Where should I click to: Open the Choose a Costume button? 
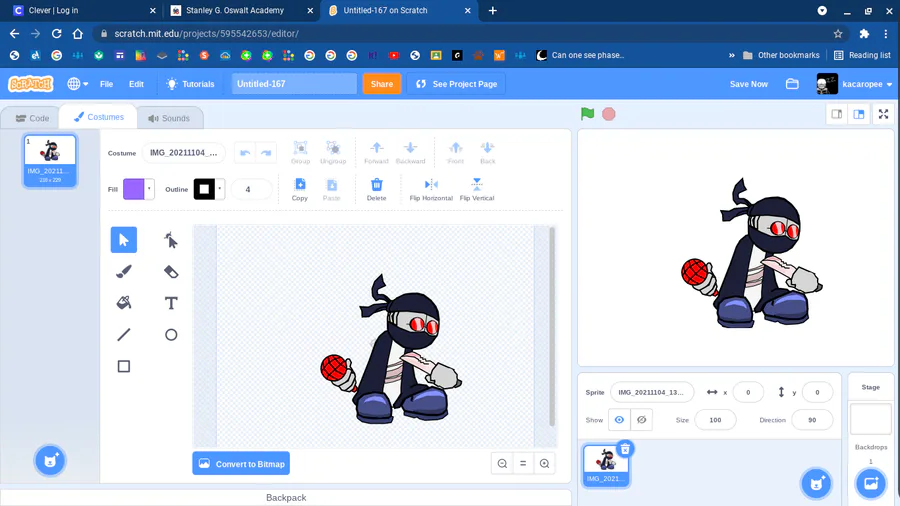50,460
